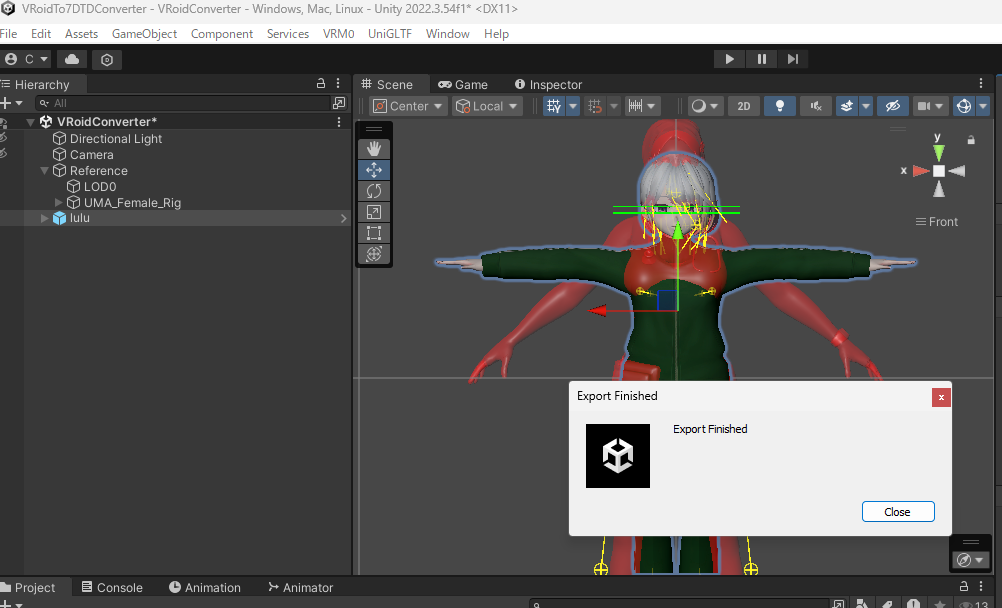Close the Export Finished dialog
The image size is (1002, 608).
(x=897, y=512)
